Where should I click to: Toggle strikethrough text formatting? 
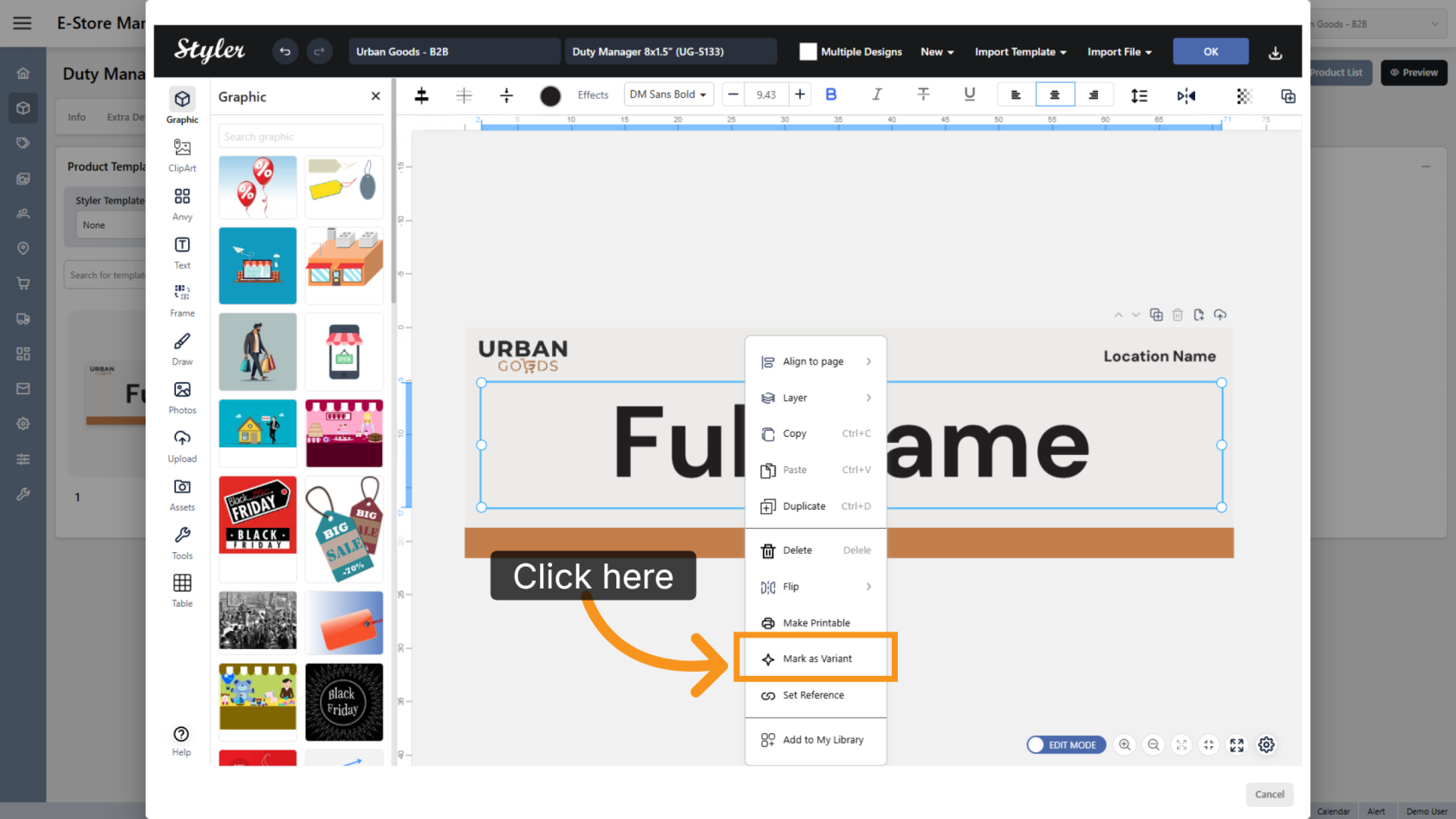click(x=923, y=94)
